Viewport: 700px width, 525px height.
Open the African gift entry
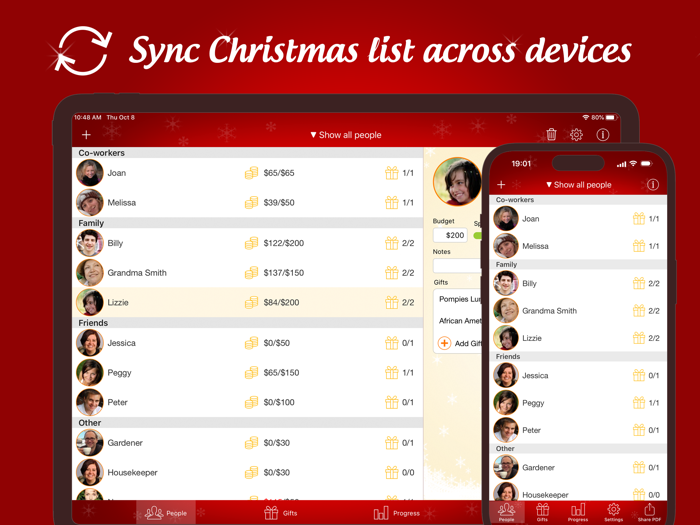[458, 321]
